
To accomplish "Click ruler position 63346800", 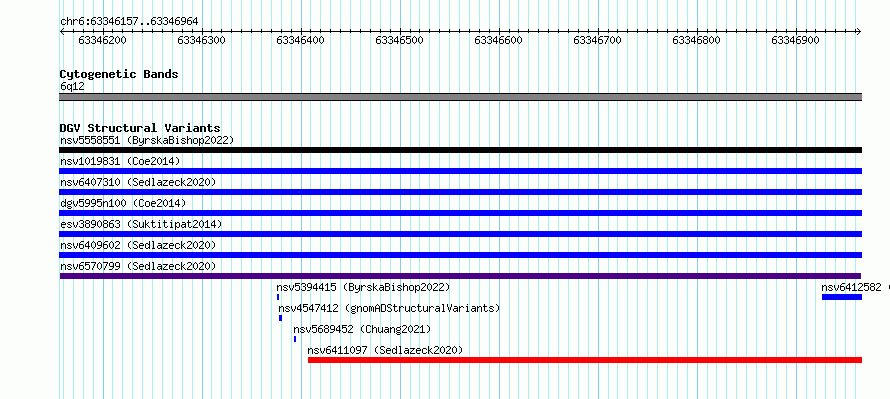I will (696, 40).
